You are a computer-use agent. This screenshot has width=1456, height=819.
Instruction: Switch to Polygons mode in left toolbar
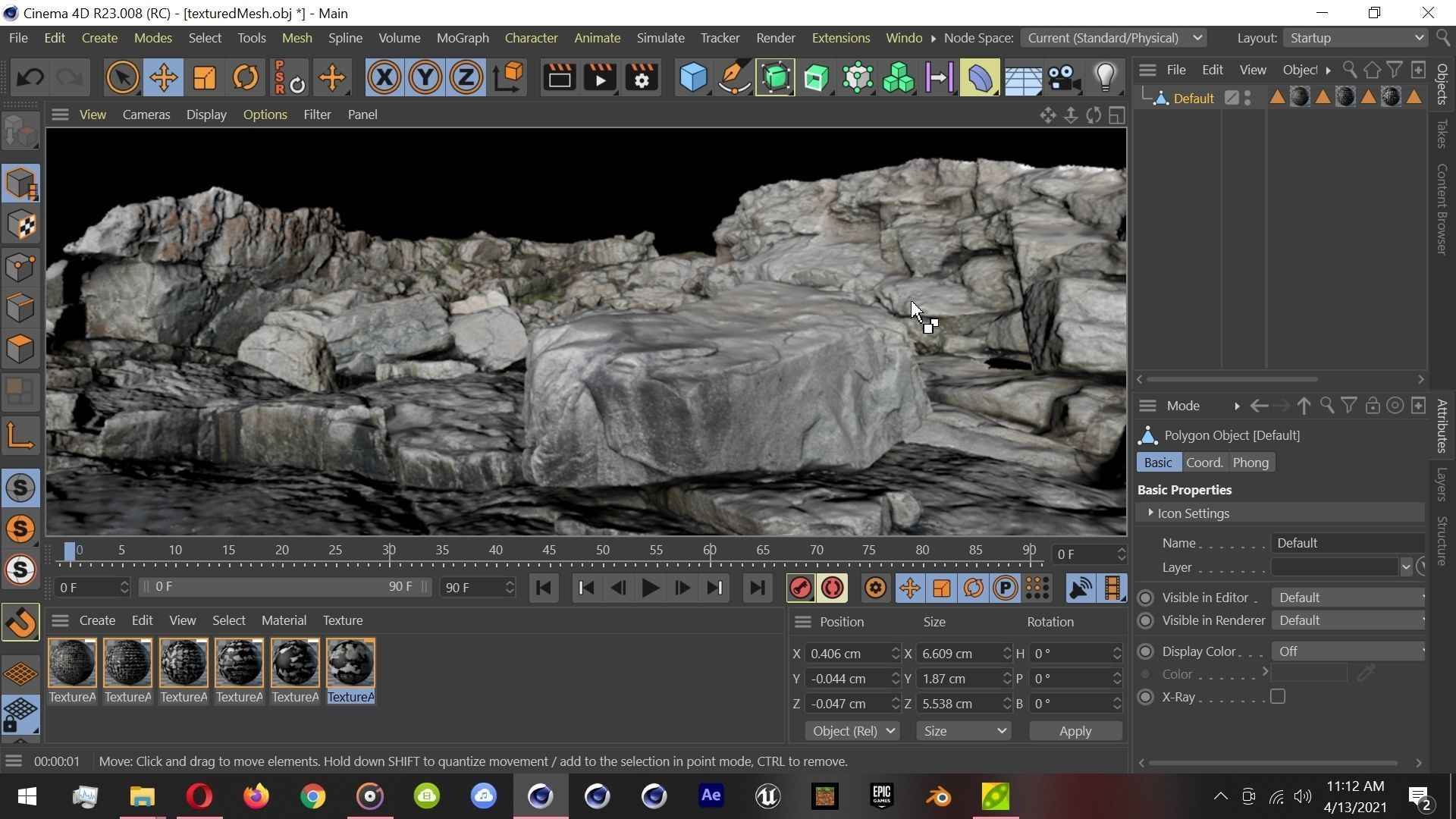tap(20, 348)
